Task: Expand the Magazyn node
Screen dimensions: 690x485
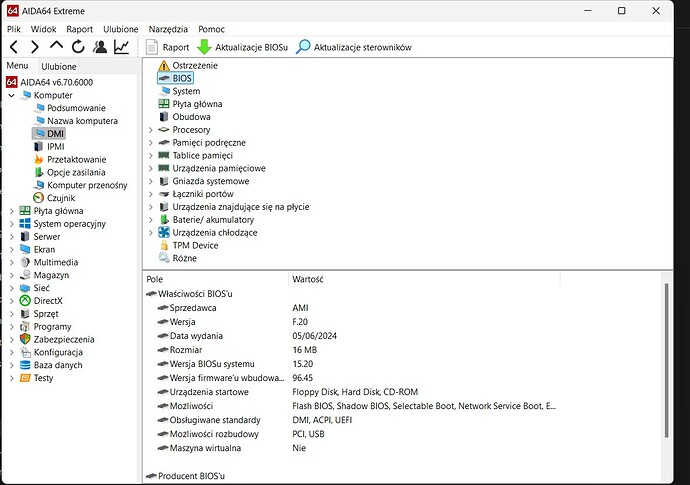Action: tap(12, 276)
